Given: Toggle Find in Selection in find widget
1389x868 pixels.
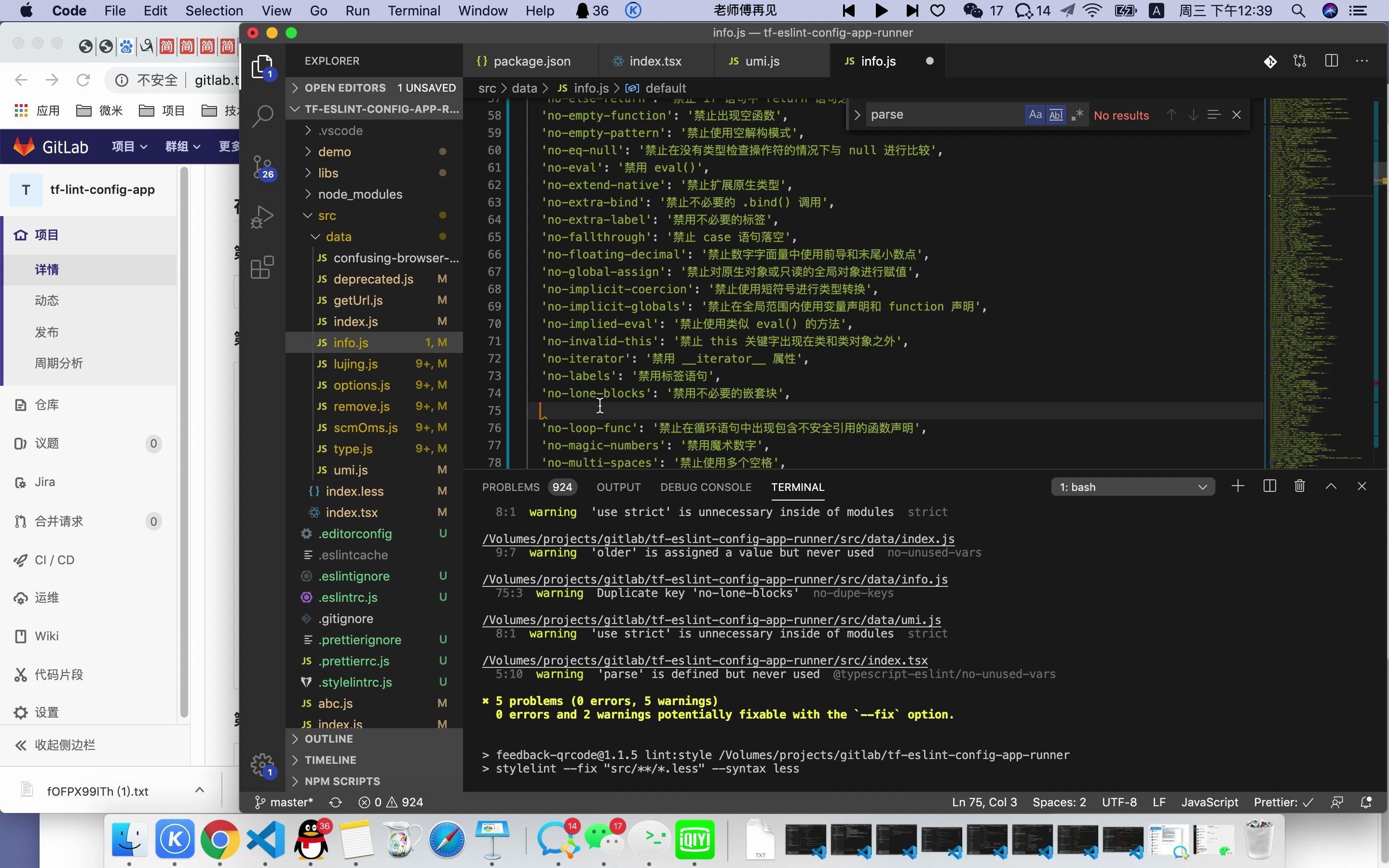Looking at the screenshot, I should click(x=1214, y=115).
